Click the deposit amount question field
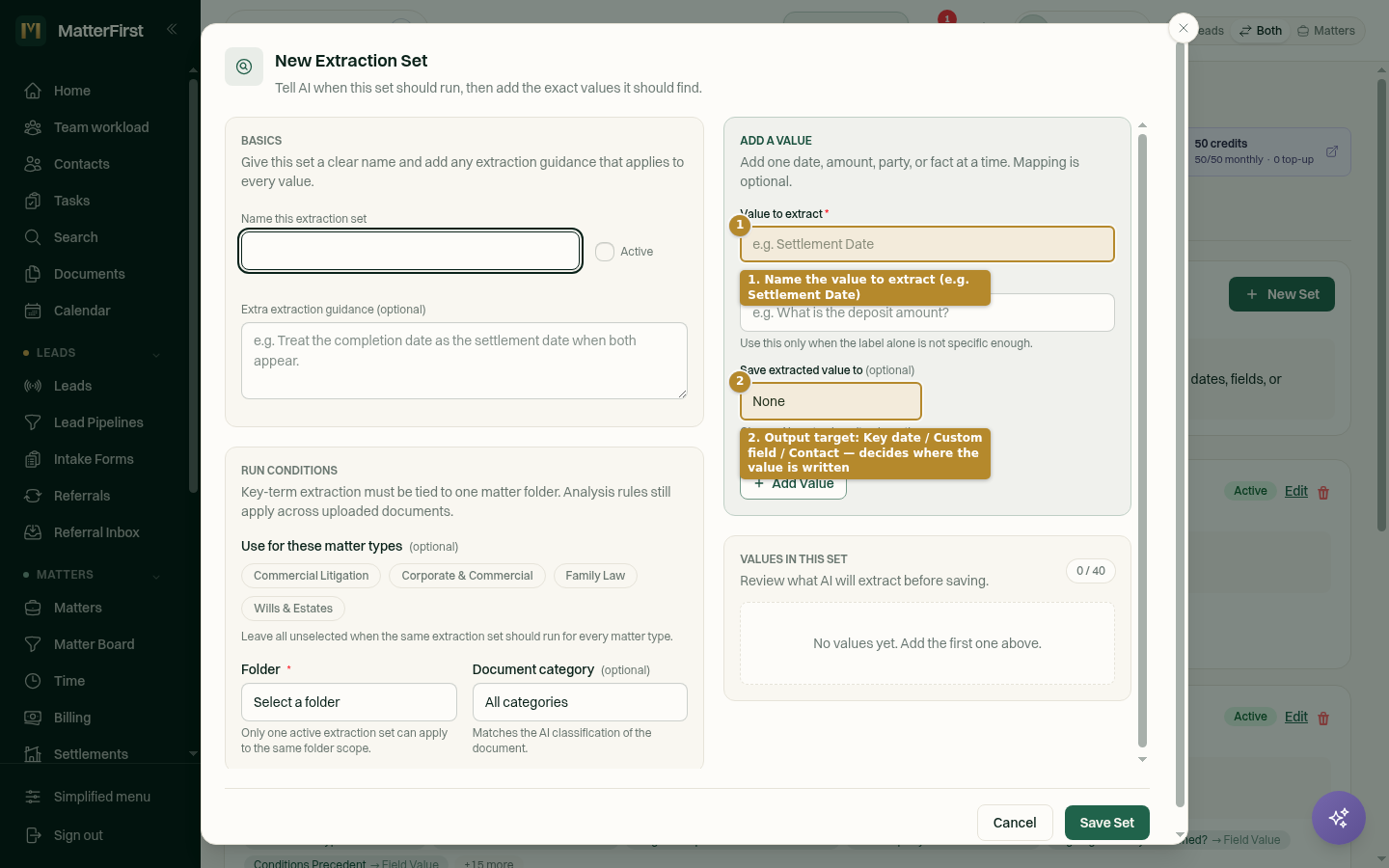Viewport: 1389px width, 868px height. pos(927,312)
